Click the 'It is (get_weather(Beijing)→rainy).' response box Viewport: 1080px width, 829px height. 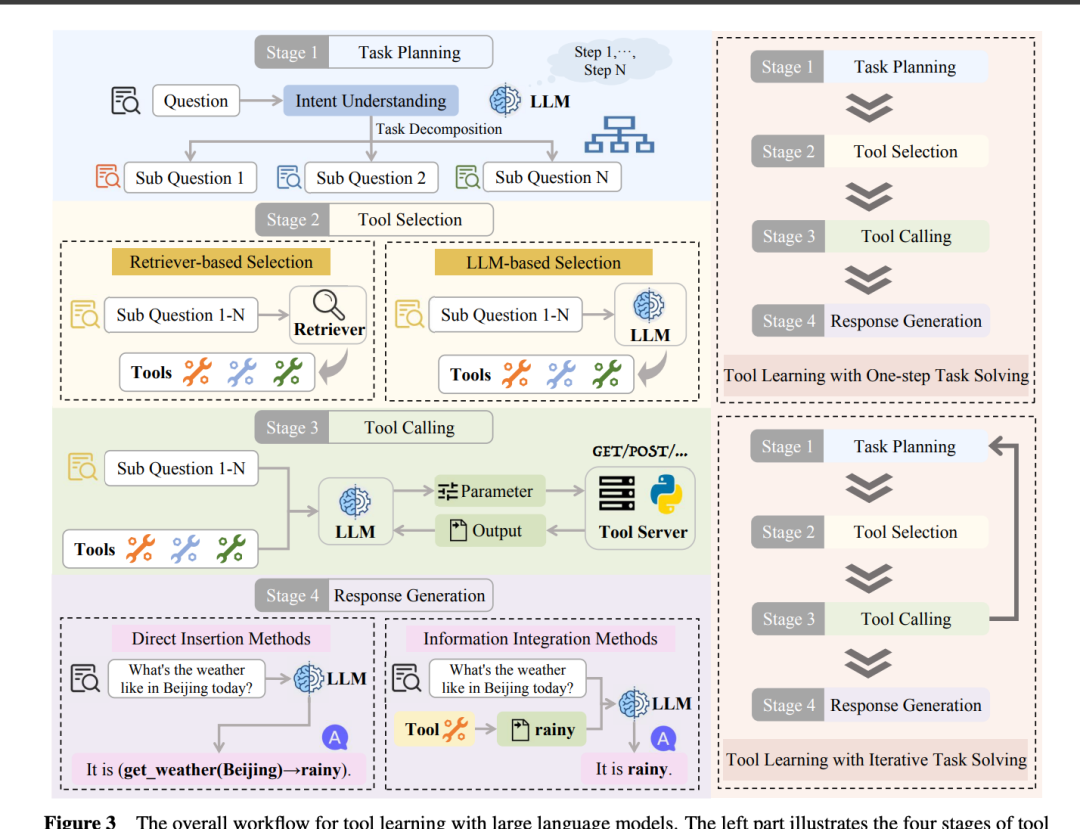(x=219, y=770)
